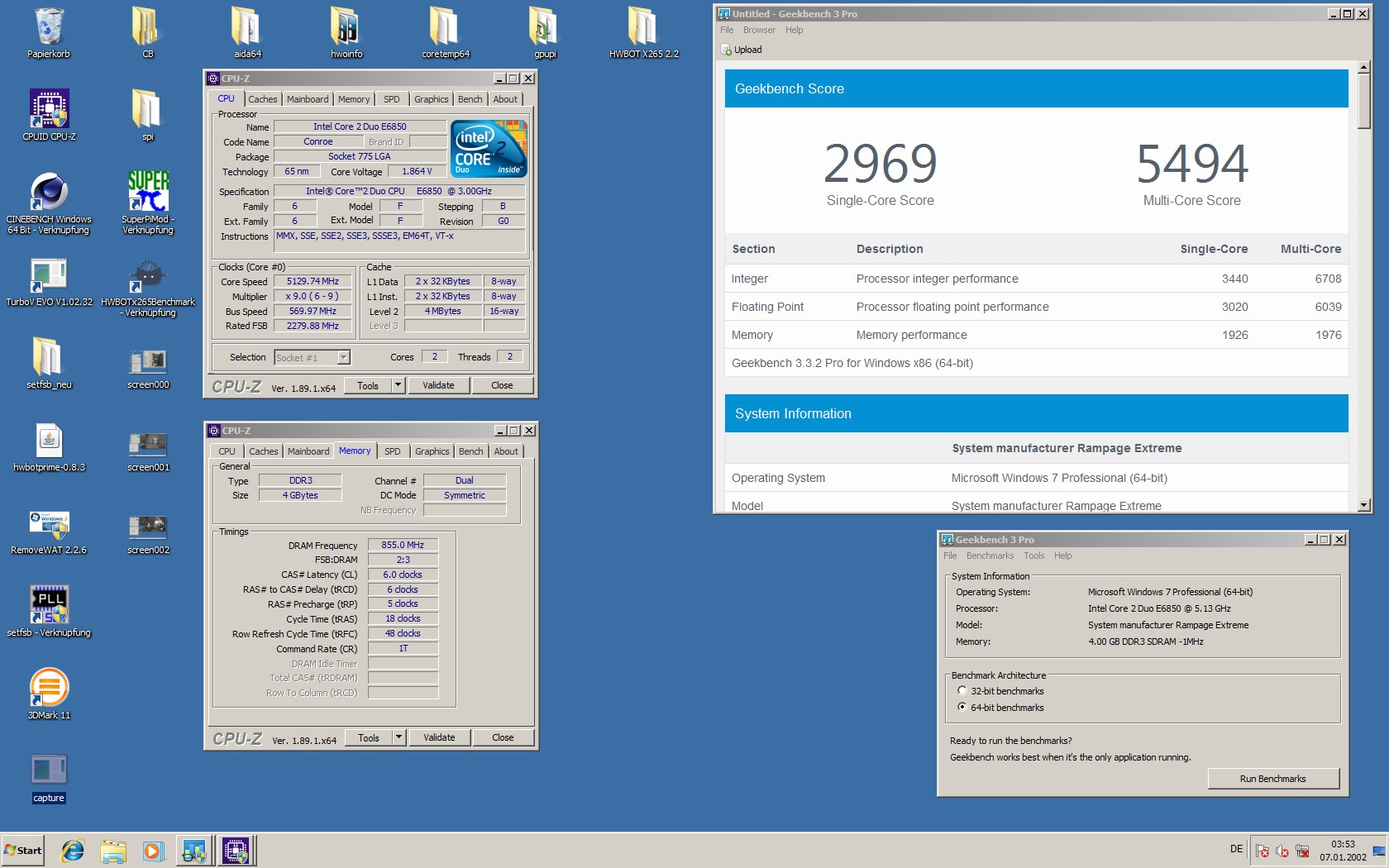Launch the setfsb PLL shortcut
This screenshot has height=868, width=1389.
[49, 612]
